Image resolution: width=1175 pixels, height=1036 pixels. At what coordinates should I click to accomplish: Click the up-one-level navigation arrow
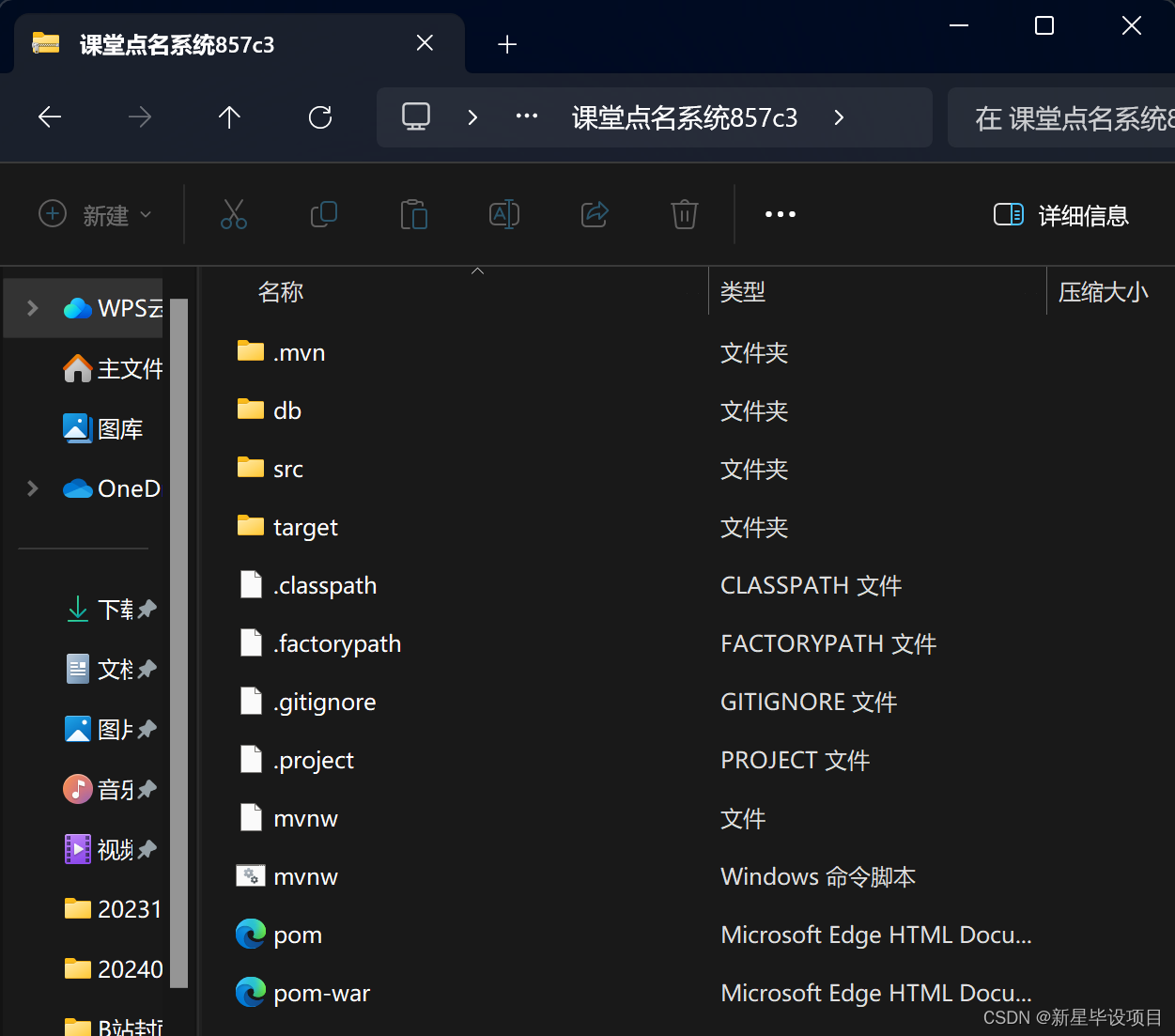click(x=228, y=116)
